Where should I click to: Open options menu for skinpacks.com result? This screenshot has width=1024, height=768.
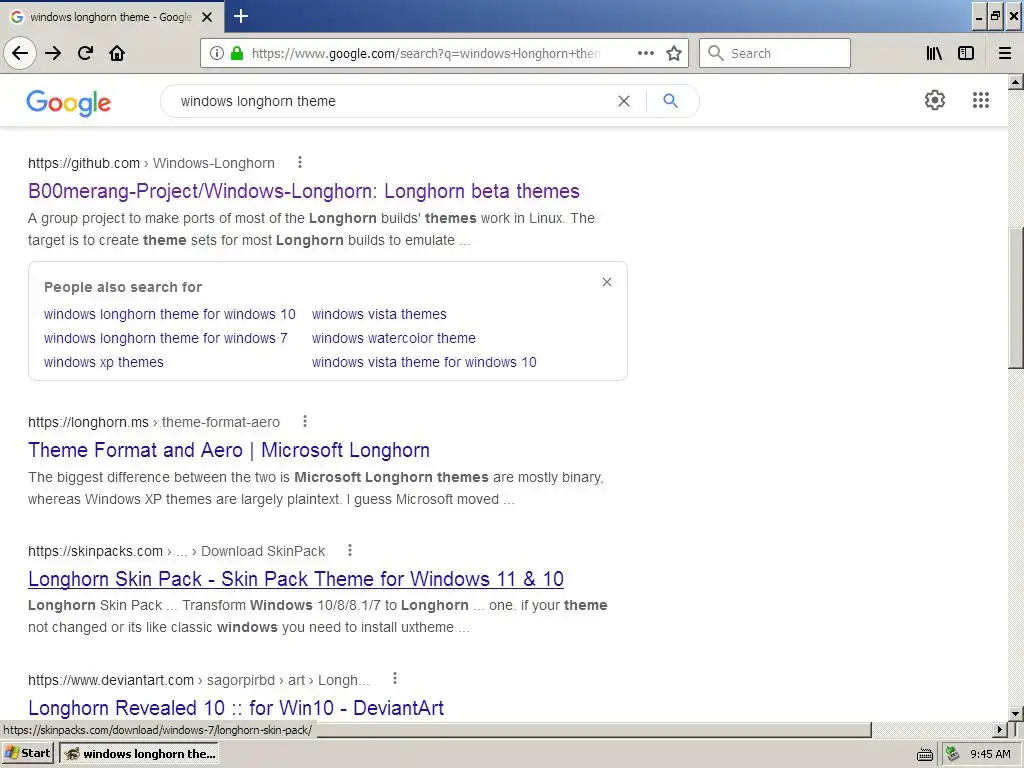click(350, 550)
